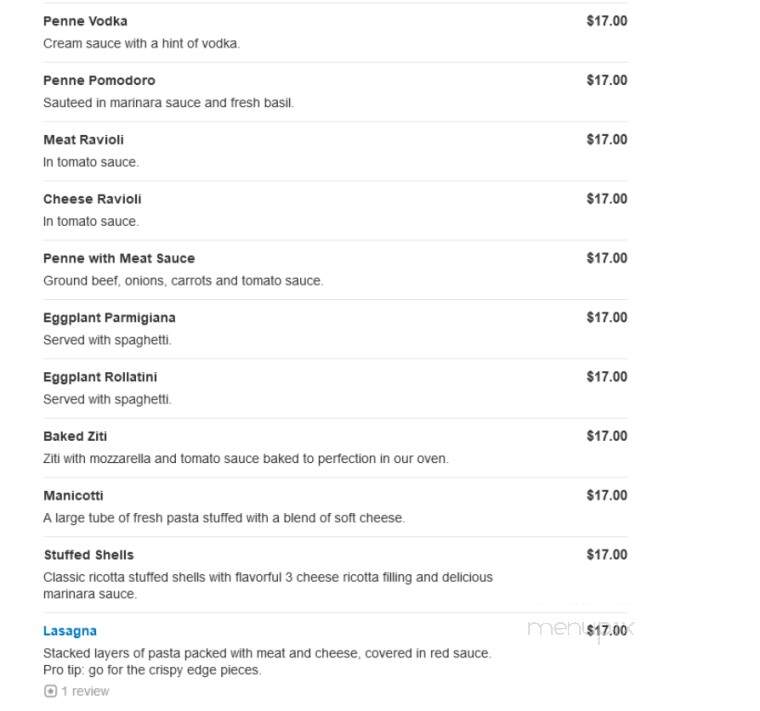Click the Baked Ziti description text
Image resolution: width=760 pixels, height=711 pixels.
pos(246,458)
